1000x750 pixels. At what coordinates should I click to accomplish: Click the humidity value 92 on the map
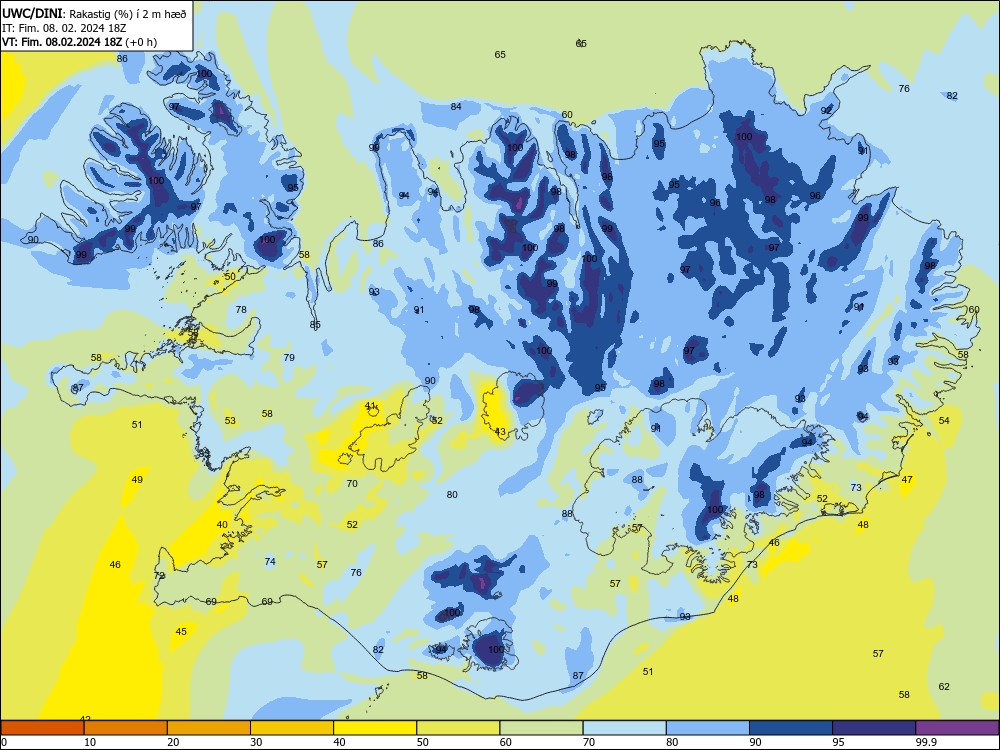tap(826, 110)
